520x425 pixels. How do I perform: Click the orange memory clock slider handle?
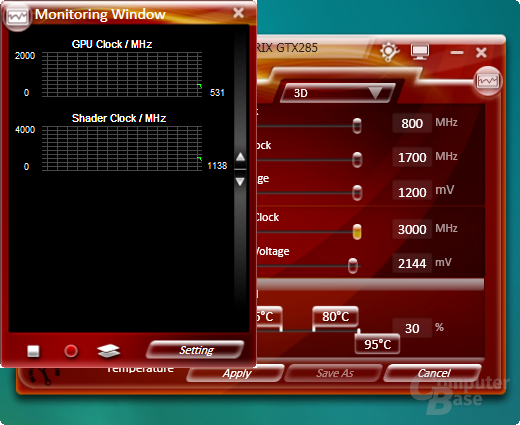tap(357, 232)
